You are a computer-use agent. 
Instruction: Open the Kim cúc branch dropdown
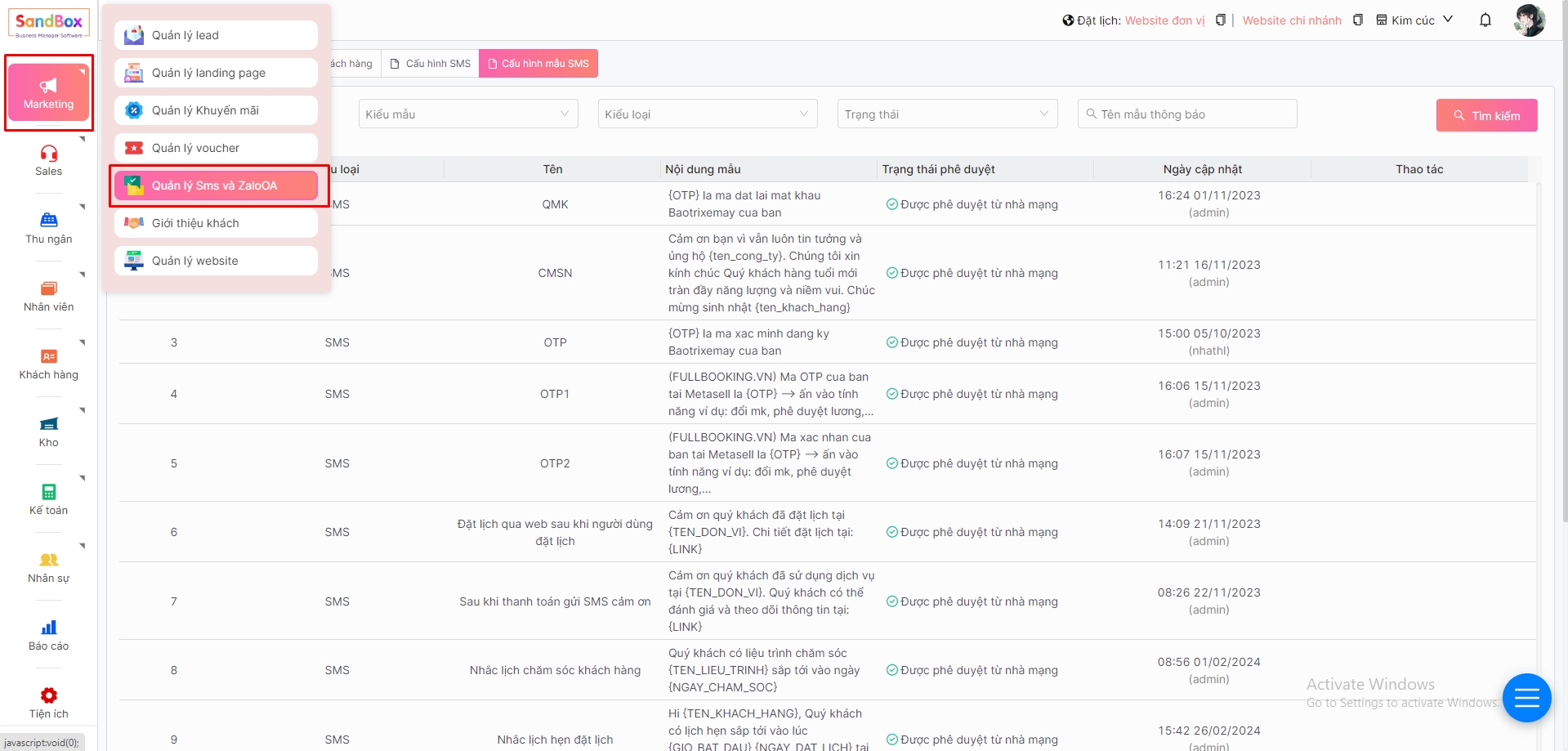point(1414,20)
